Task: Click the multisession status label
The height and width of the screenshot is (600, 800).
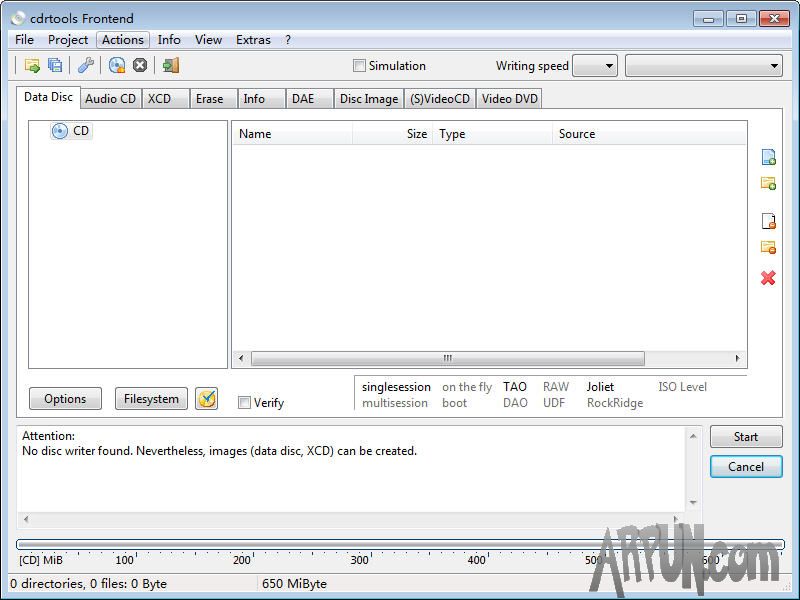Action: (395, 403)
